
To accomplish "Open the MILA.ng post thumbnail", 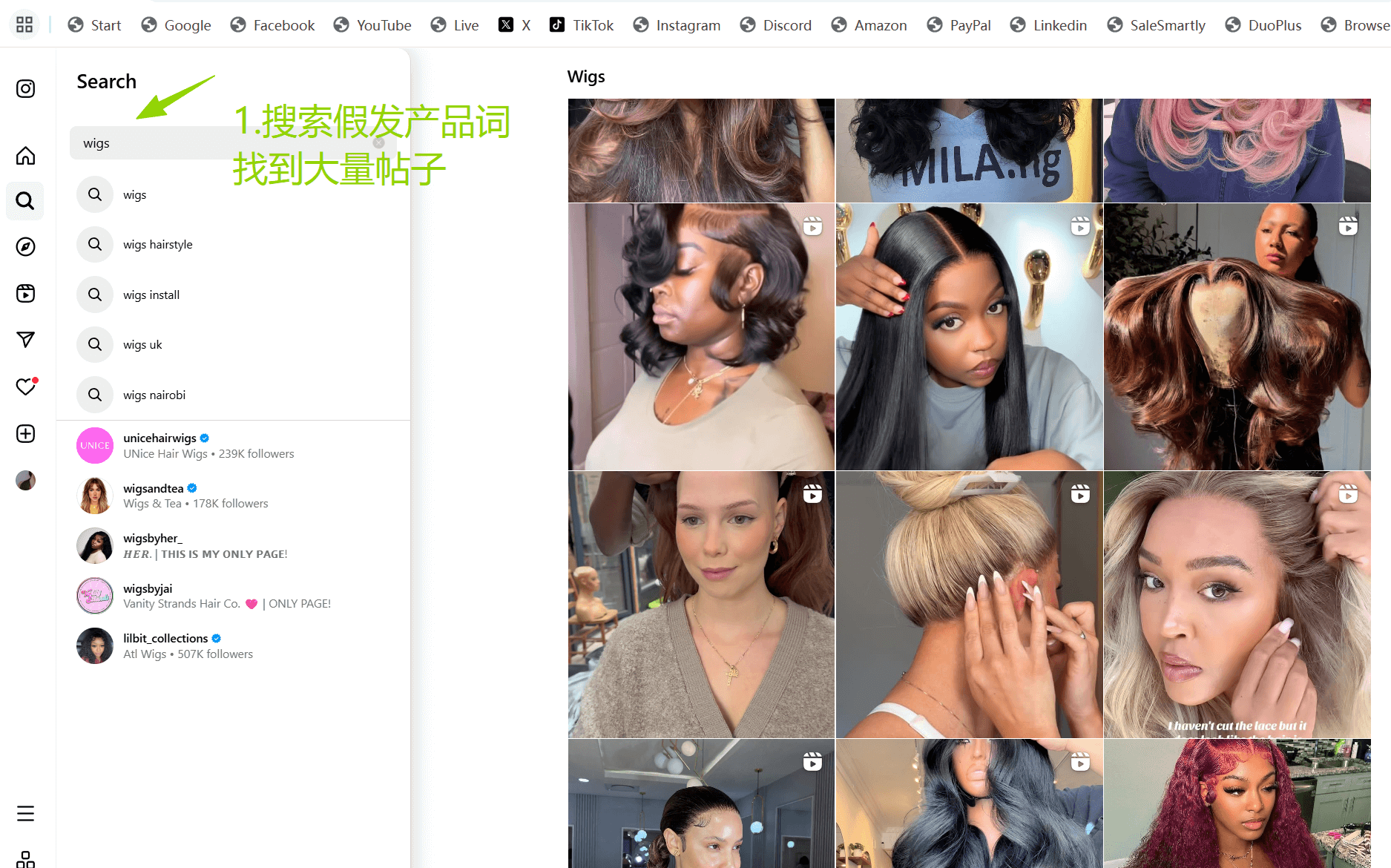I will click(x=969, y=151).
